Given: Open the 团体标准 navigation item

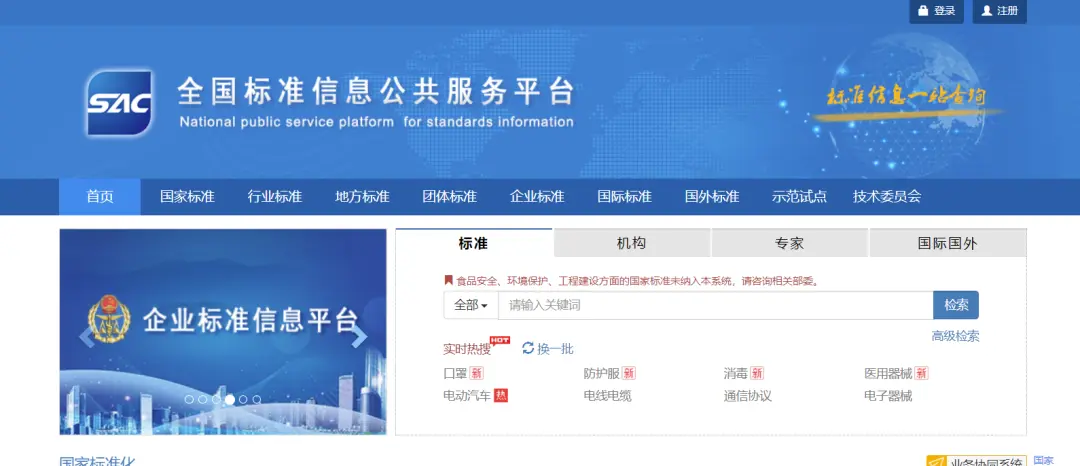Looking at the screenshot, I should [450, 197].
